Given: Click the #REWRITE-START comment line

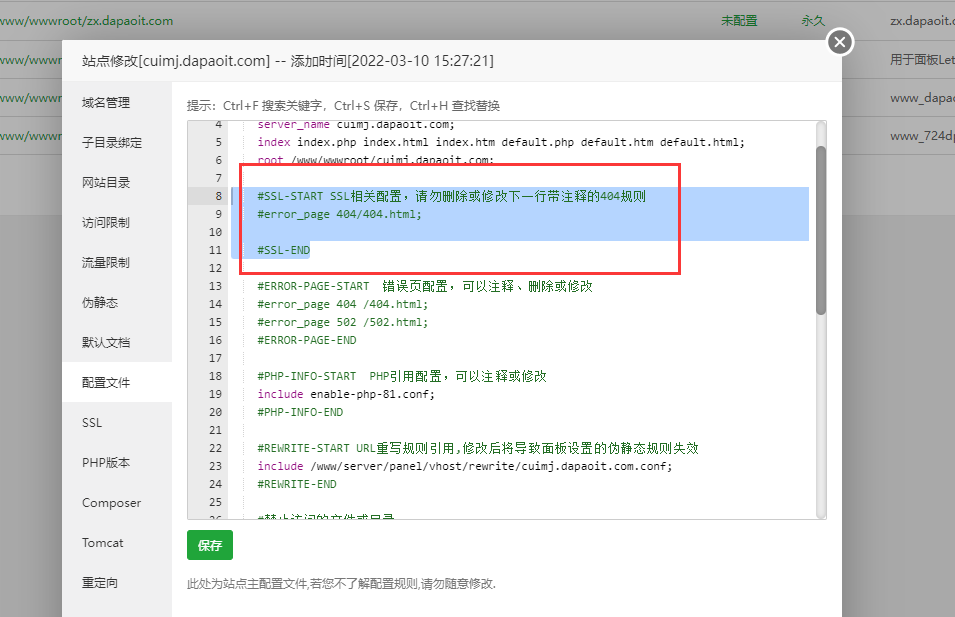Looking at the screenshot, I should (x=478, y=448).
